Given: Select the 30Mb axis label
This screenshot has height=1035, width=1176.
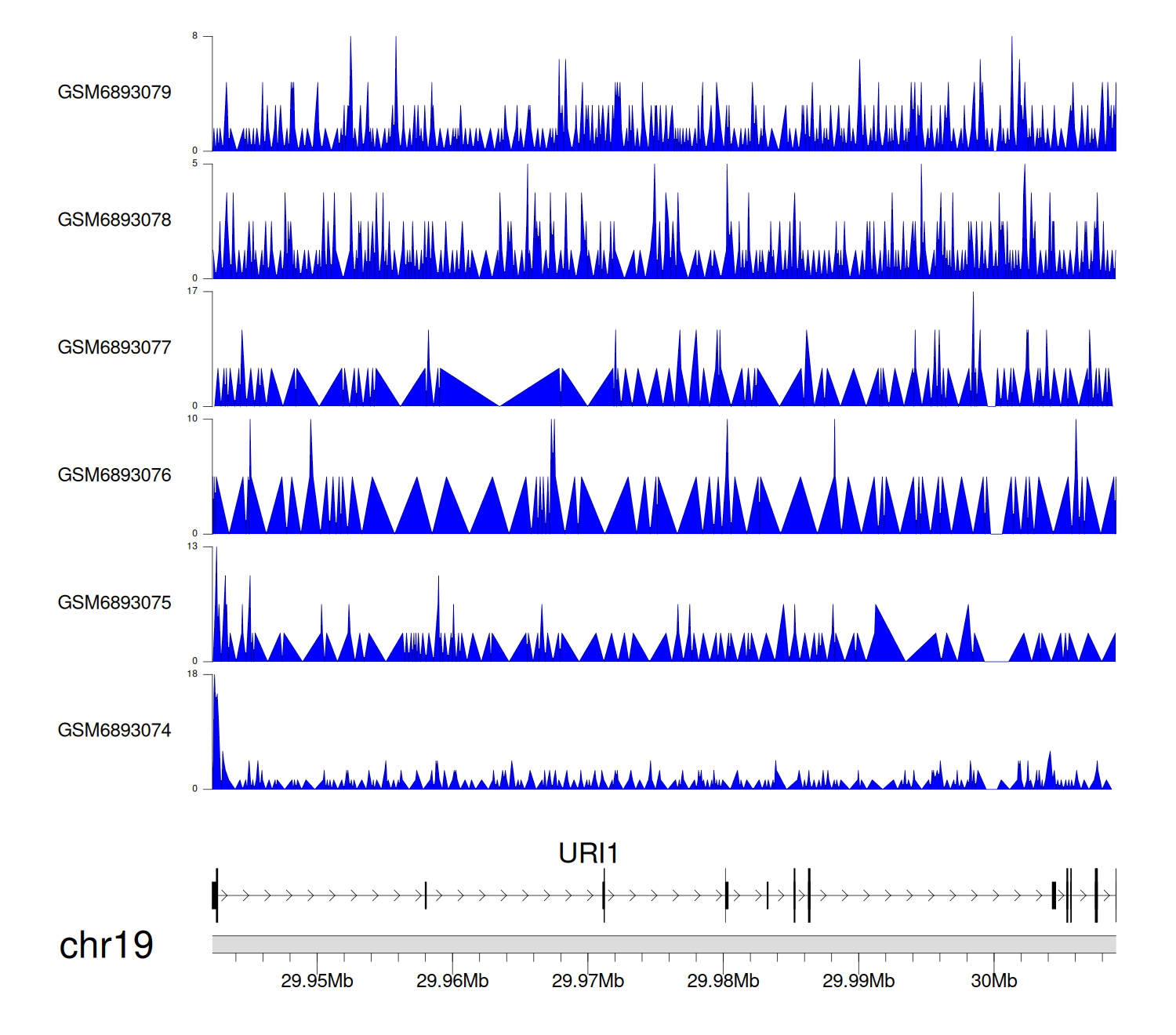Looking at the screenshot, I should tap(994, 981).
